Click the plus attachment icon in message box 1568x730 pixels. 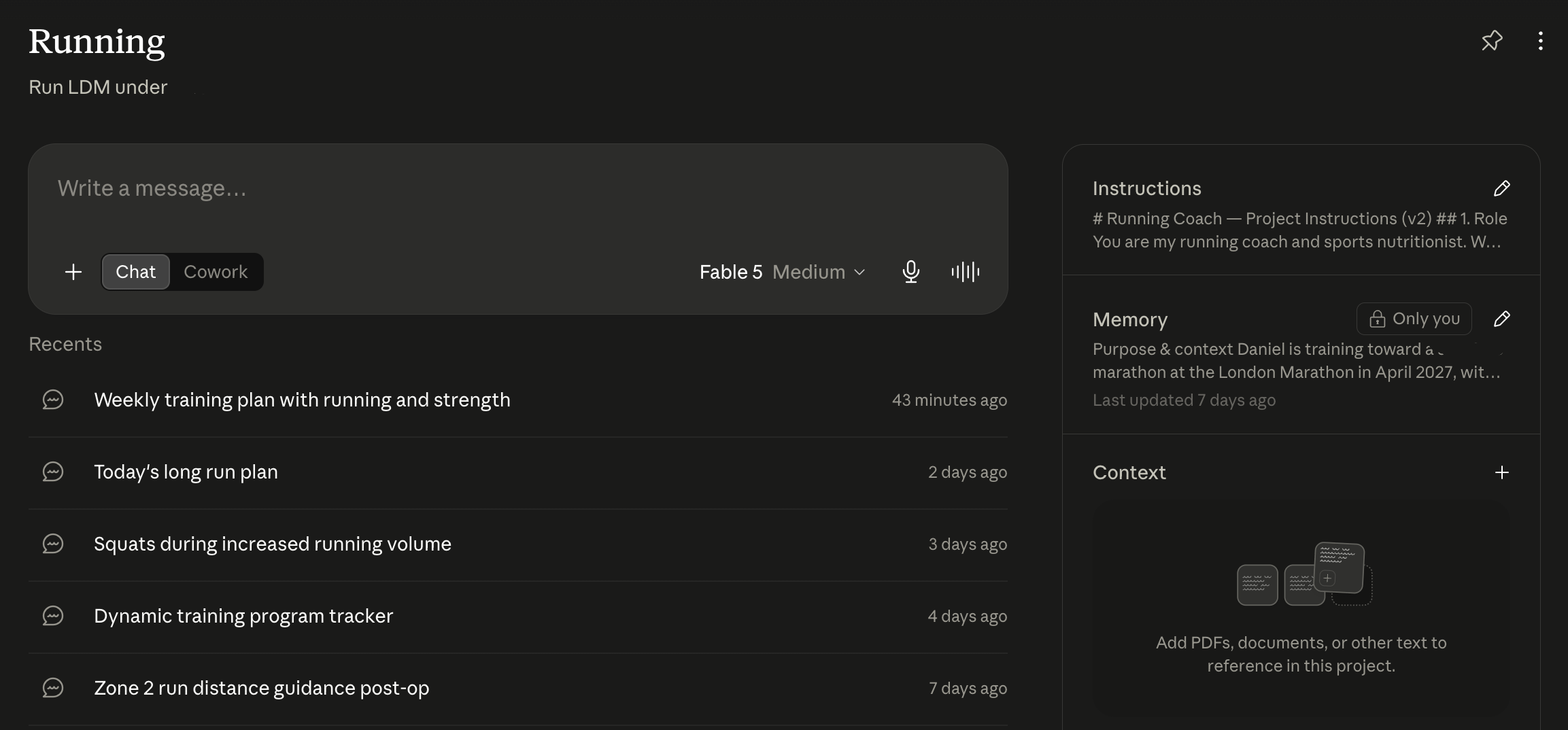coord(73,272)
